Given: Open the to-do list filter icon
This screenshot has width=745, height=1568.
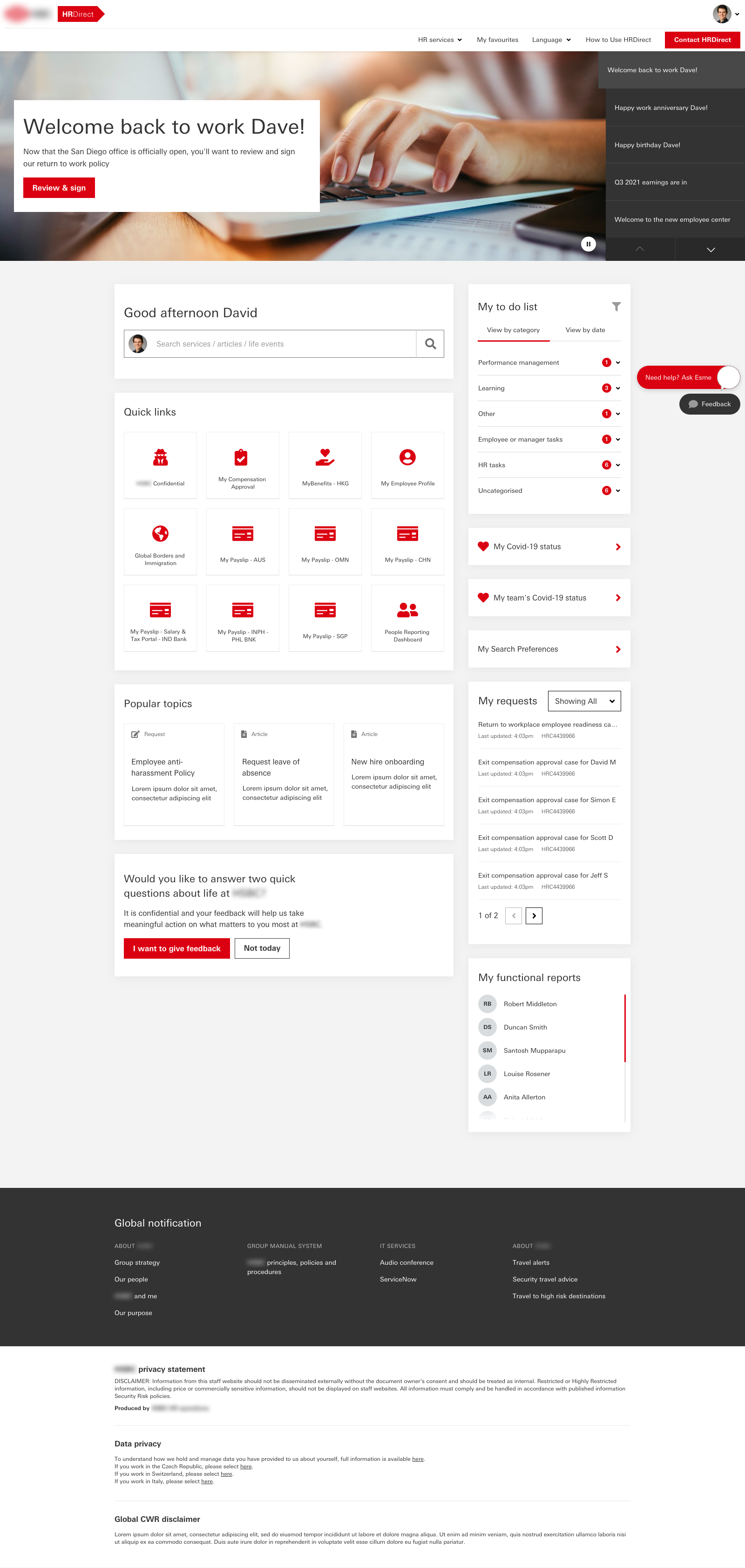Looking at the screenshot, I should pyautogui.click(x=617, y=306).
